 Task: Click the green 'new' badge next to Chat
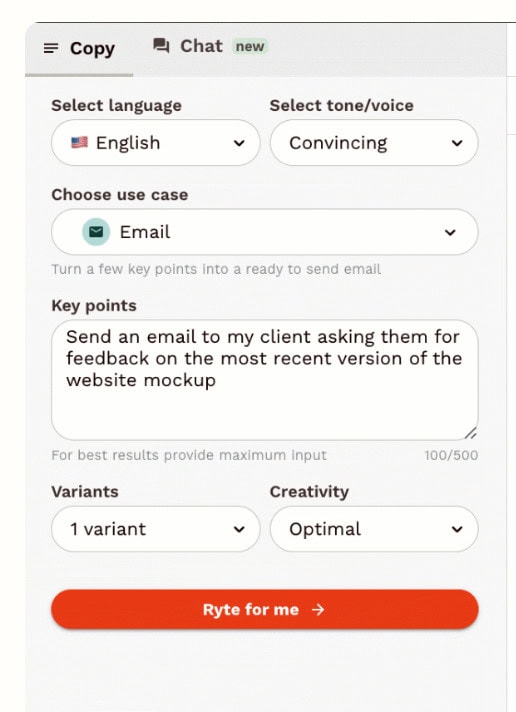(250, 46)
